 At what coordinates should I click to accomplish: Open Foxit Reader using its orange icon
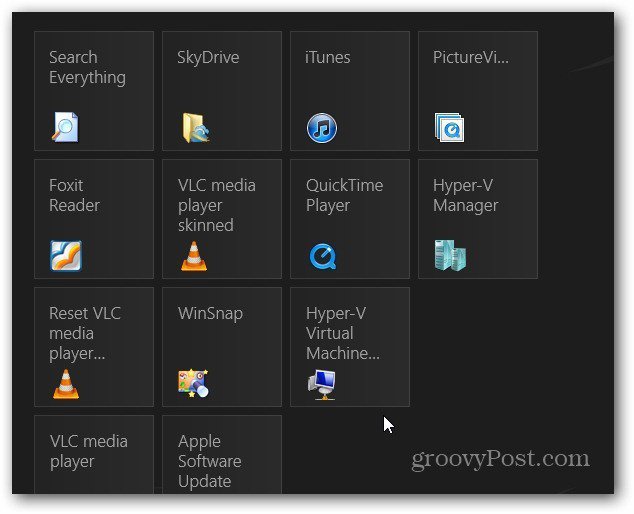tap(66, 256)
